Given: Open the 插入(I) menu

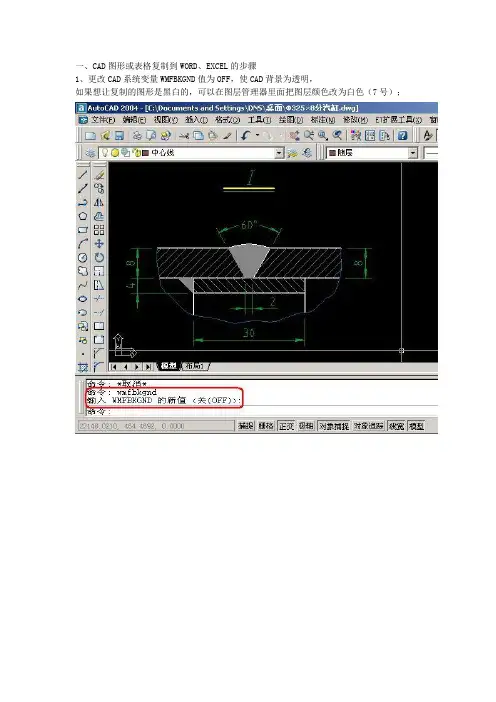Looking at the screenshot, I should (197, 120).
